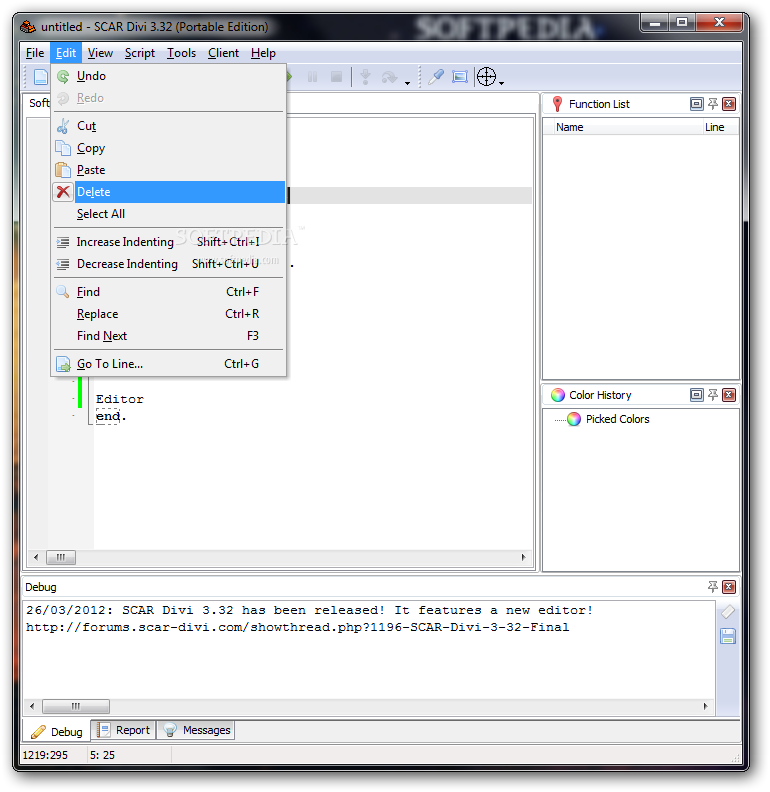Click the New Script toolbar icon
Viewport: 770px width, 792px height.
tap(40, 77)
